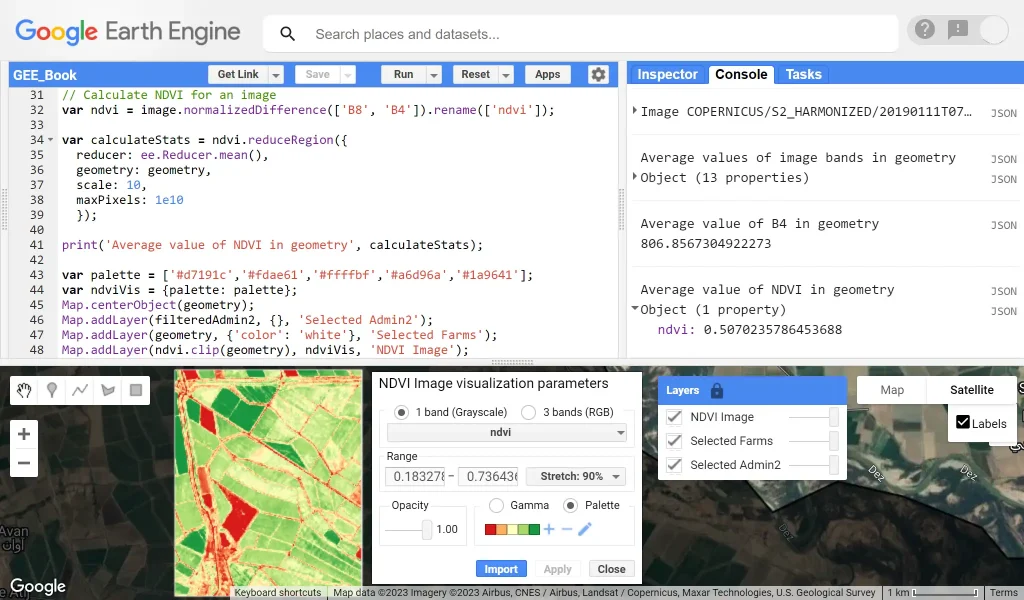Open Keyboard shortcuts link
The image size is (1024, 600).
pyautogui.click(x=278, y=592)
